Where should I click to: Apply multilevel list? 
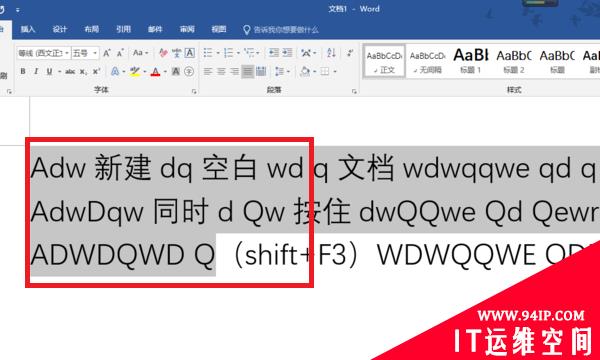click(249, 53)
